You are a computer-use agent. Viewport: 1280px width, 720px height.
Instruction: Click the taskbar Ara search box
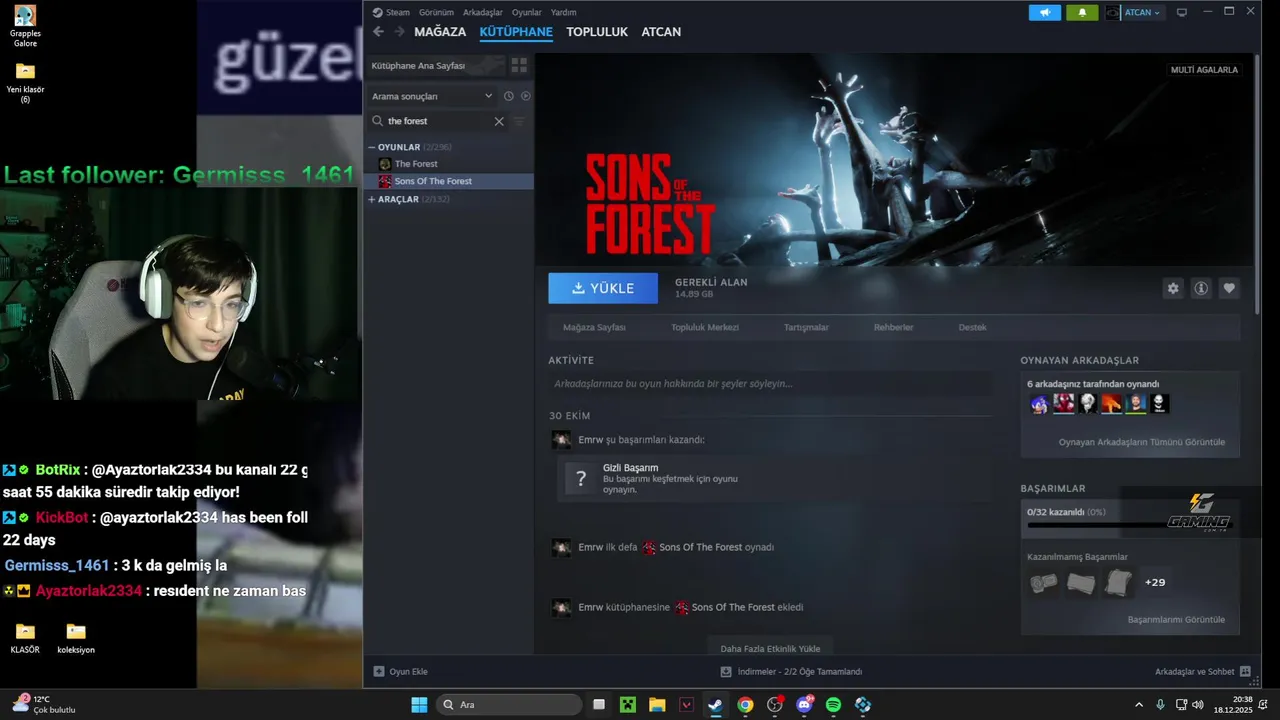pos(510,705)
